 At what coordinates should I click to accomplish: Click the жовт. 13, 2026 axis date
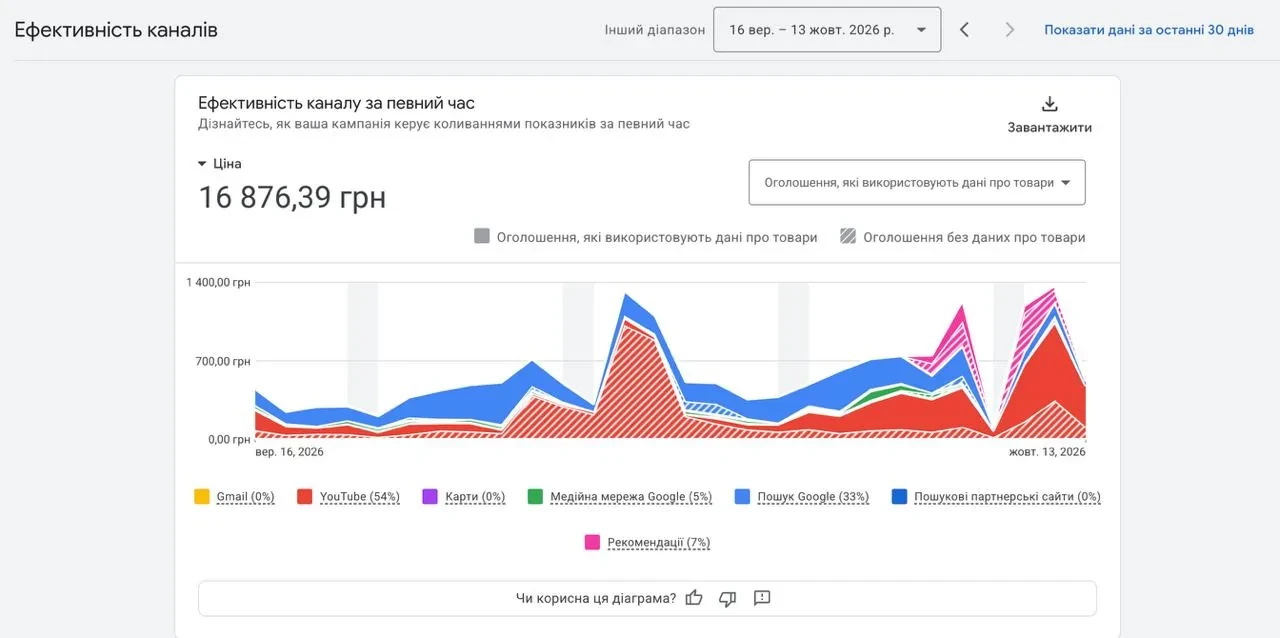pyautogui.click(x=1047, y=452)
